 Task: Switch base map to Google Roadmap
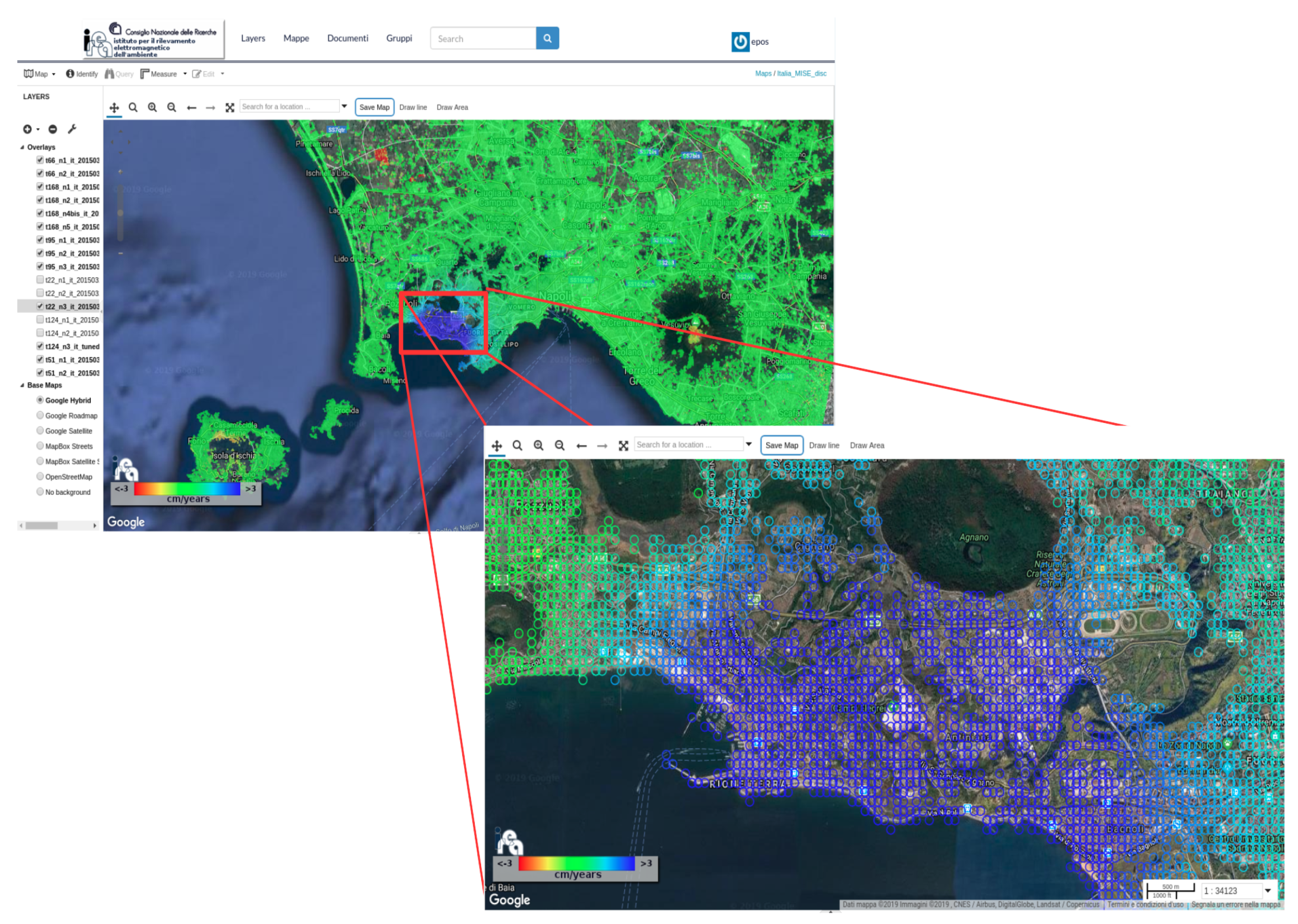pyautogui.click(x=40, y=416)
